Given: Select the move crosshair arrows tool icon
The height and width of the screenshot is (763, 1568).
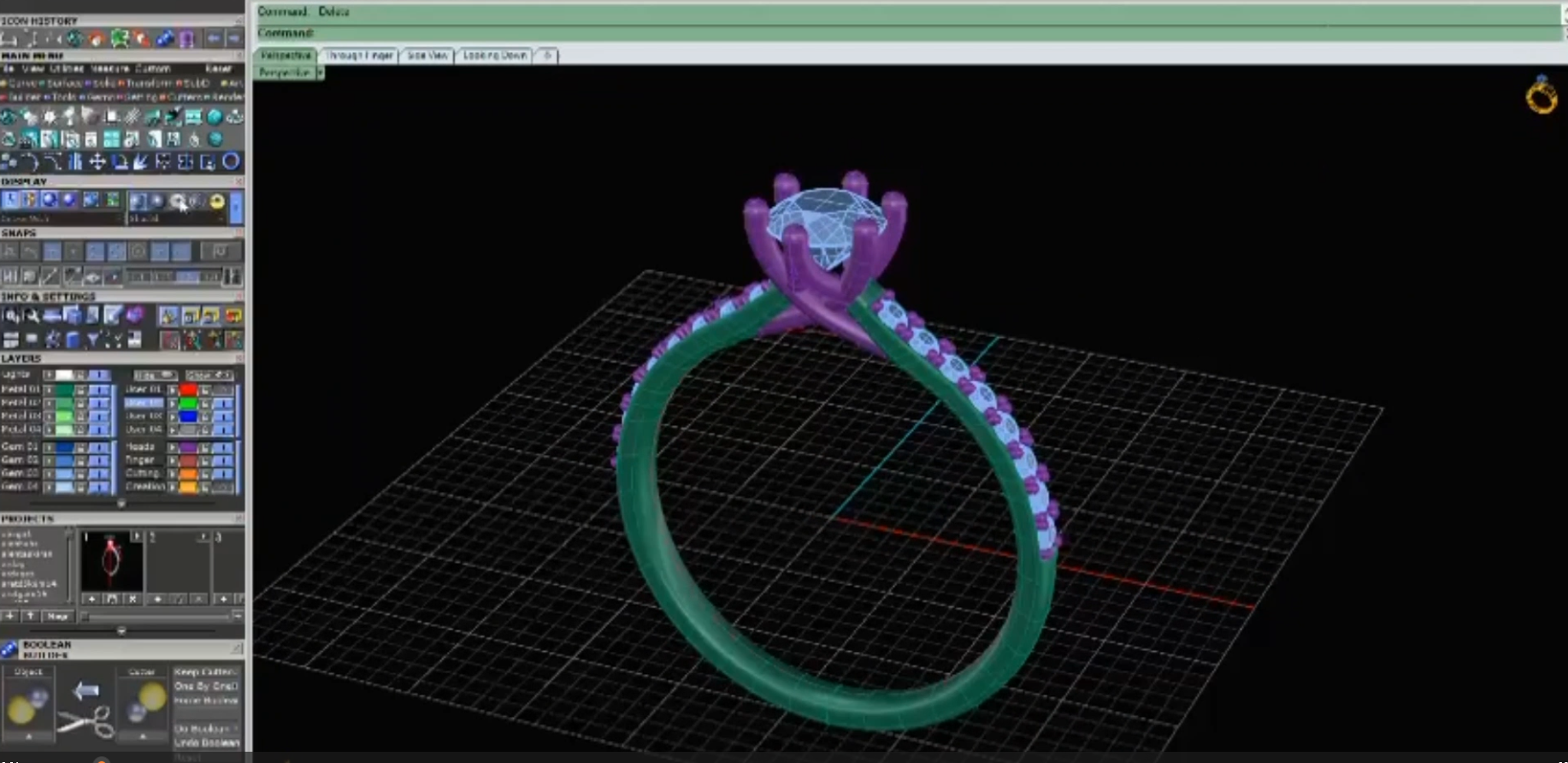Looking at the screenshot, I should [x=97, y=162].
